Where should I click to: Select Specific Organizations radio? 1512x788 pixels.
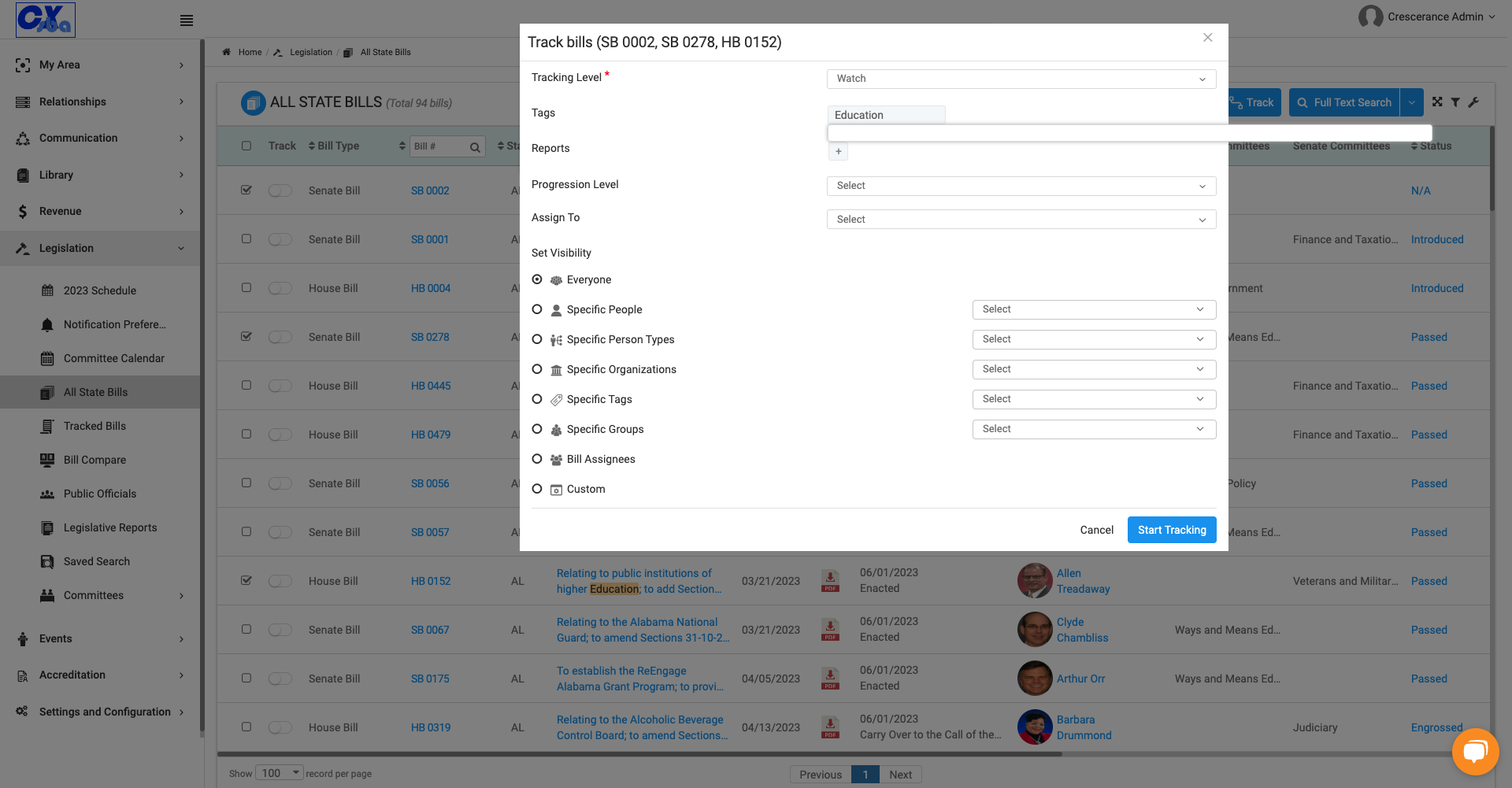pos(537,369)
